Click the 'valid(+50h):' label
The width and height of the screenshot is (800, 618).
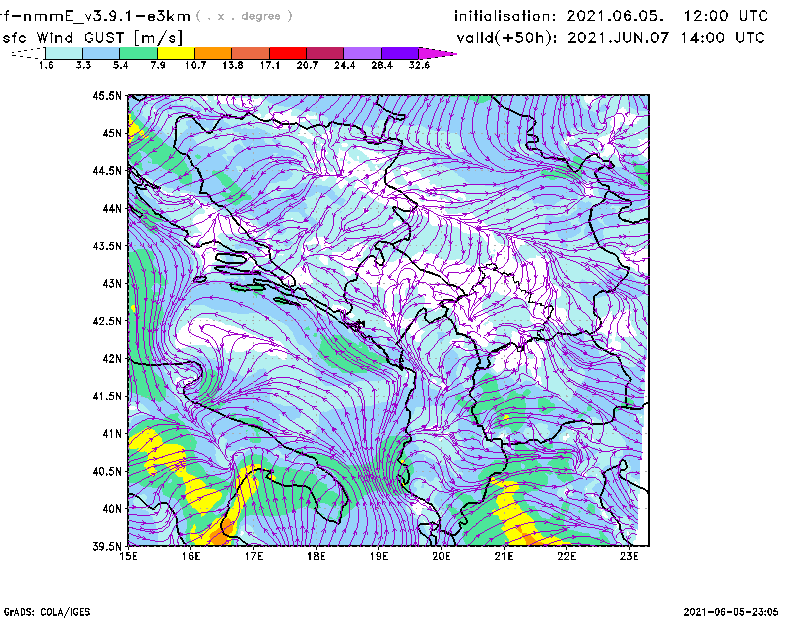click(x=507, y=38)
